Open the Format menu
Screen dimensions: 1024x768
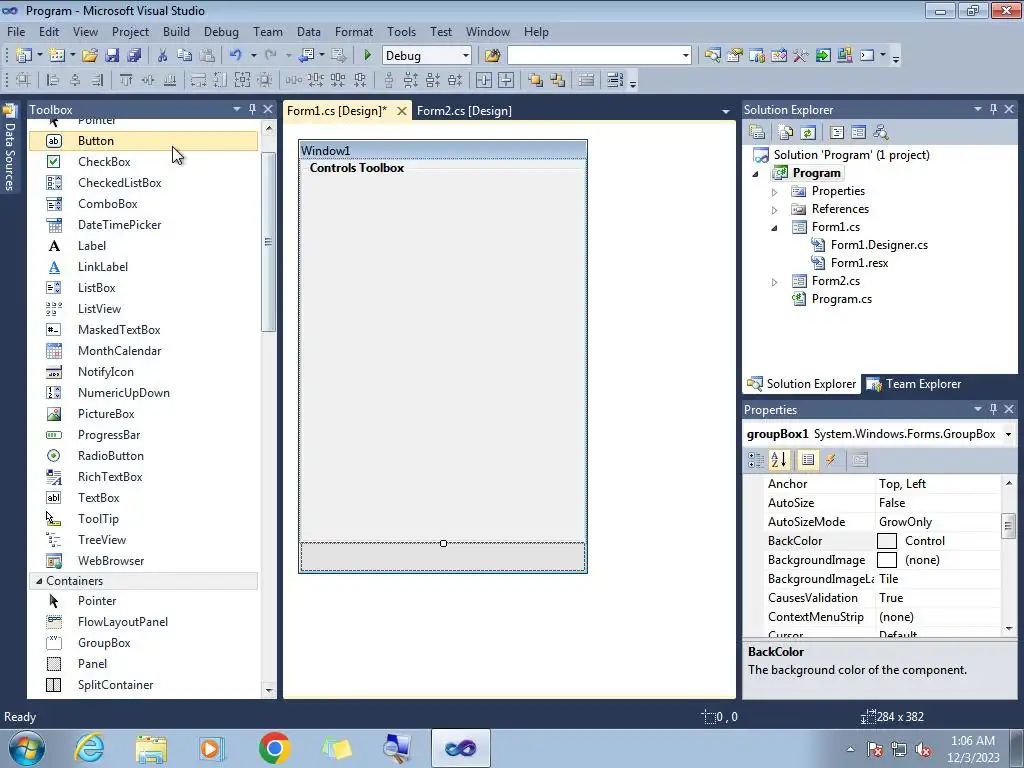354,31
